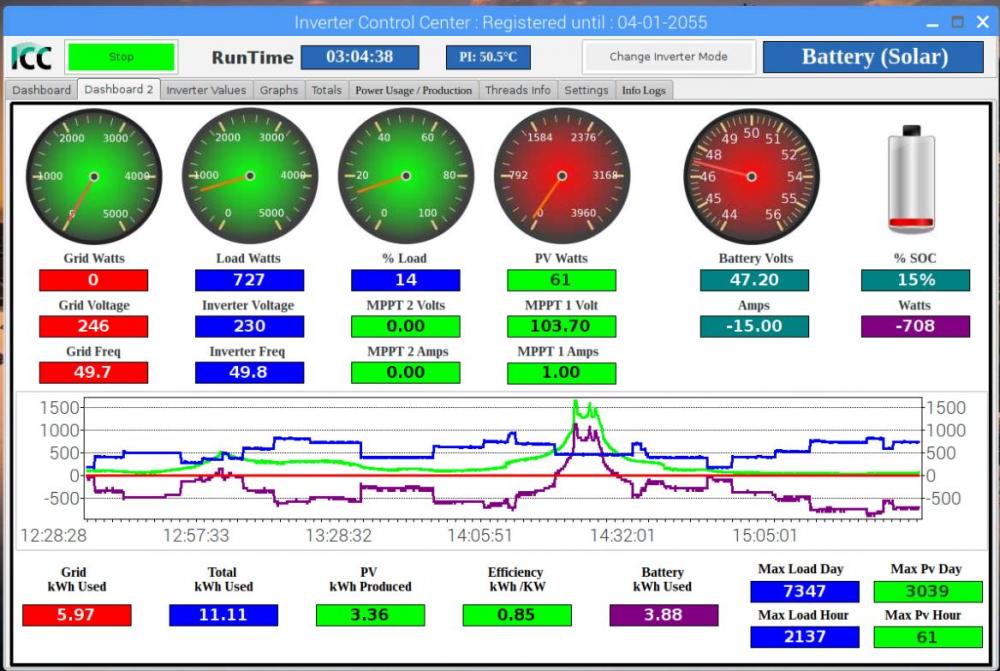
Task: Open the Inverter Values tab
Action: tap(206, 90)
